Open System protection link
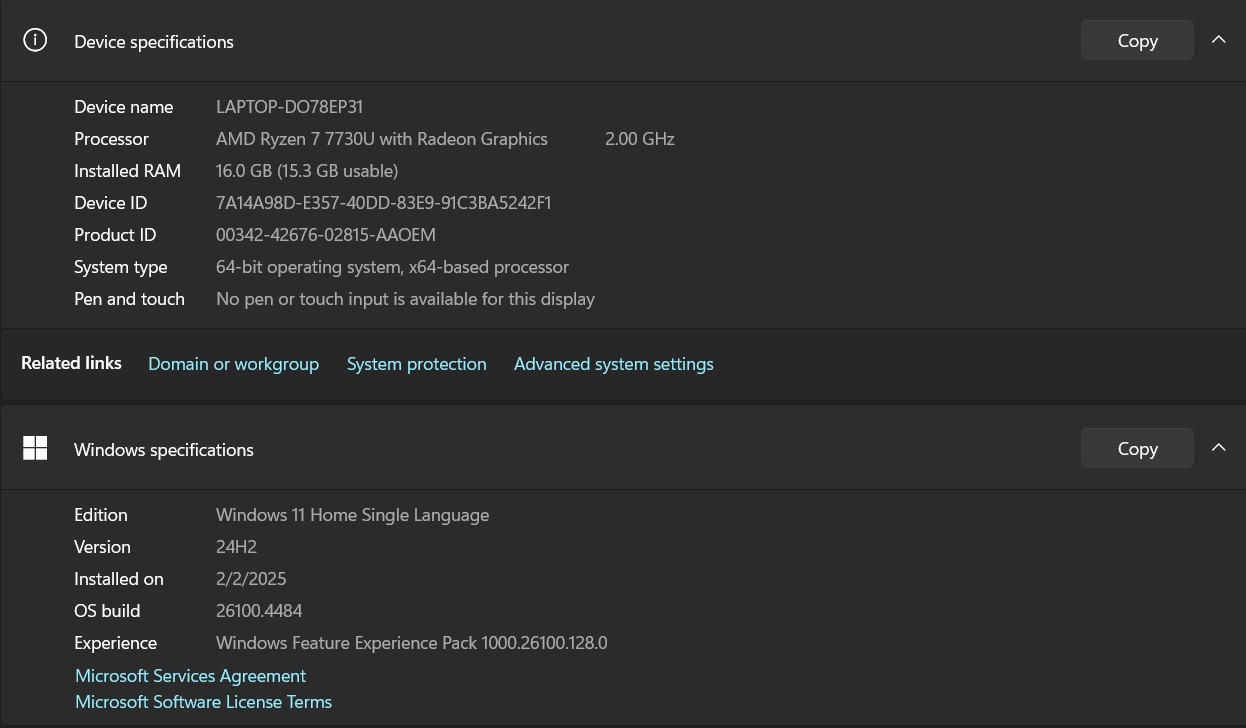 click(x=416, y=364)
